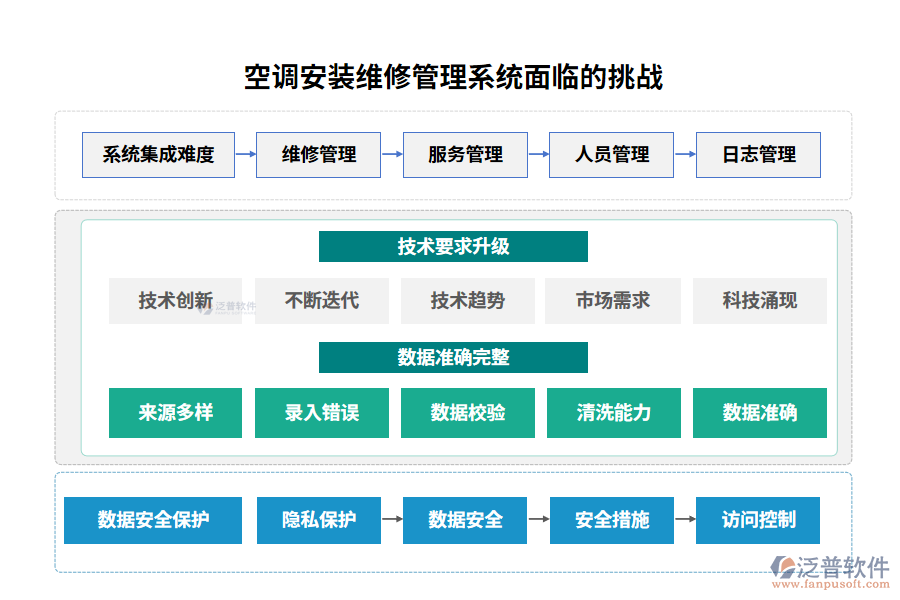Viewport: 900px width, 600px height.
Task: Select the 不断迭代 item
Action: coord(321,301)
